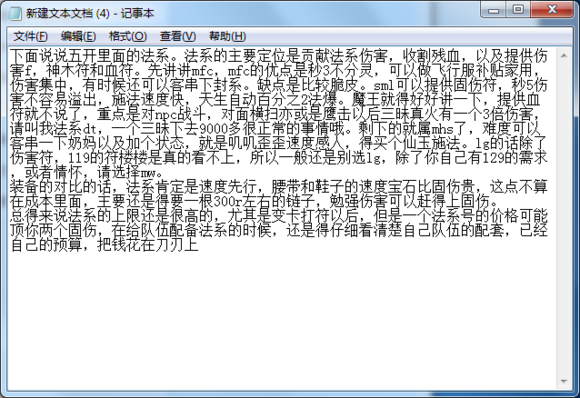Click the vertical scrollbar track

564,218
